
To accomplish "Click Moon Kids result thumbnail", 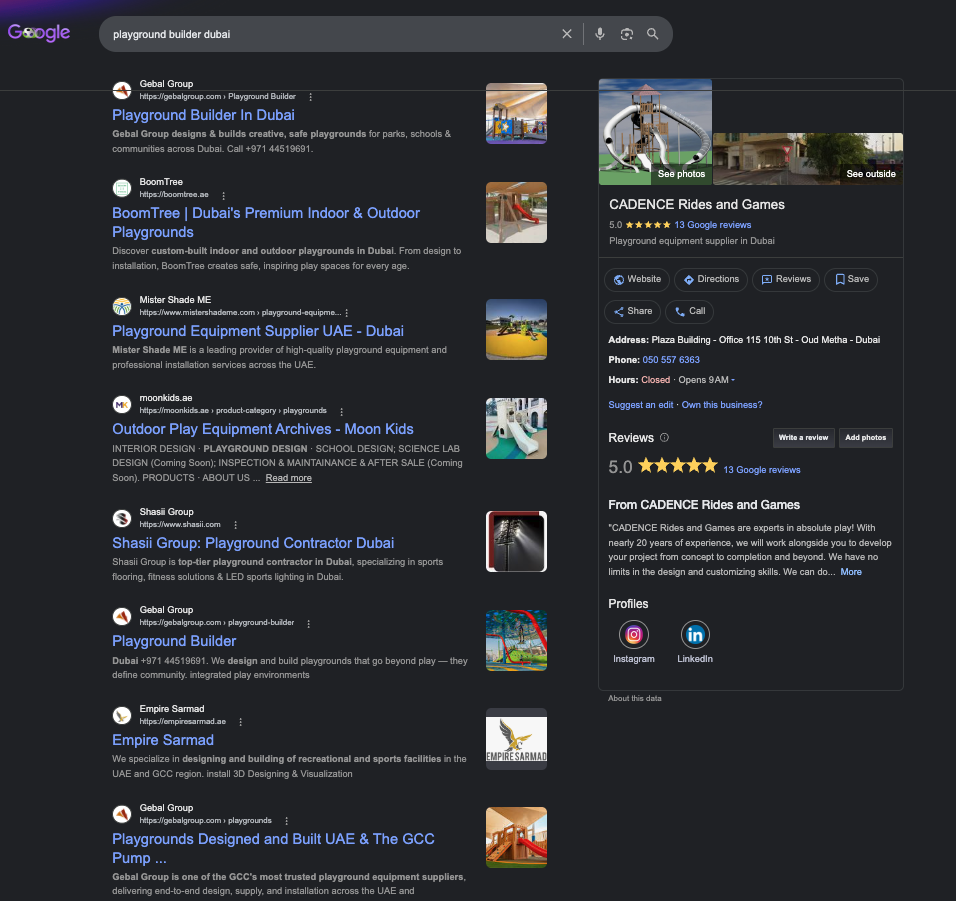I will click(x=516, y=429).
